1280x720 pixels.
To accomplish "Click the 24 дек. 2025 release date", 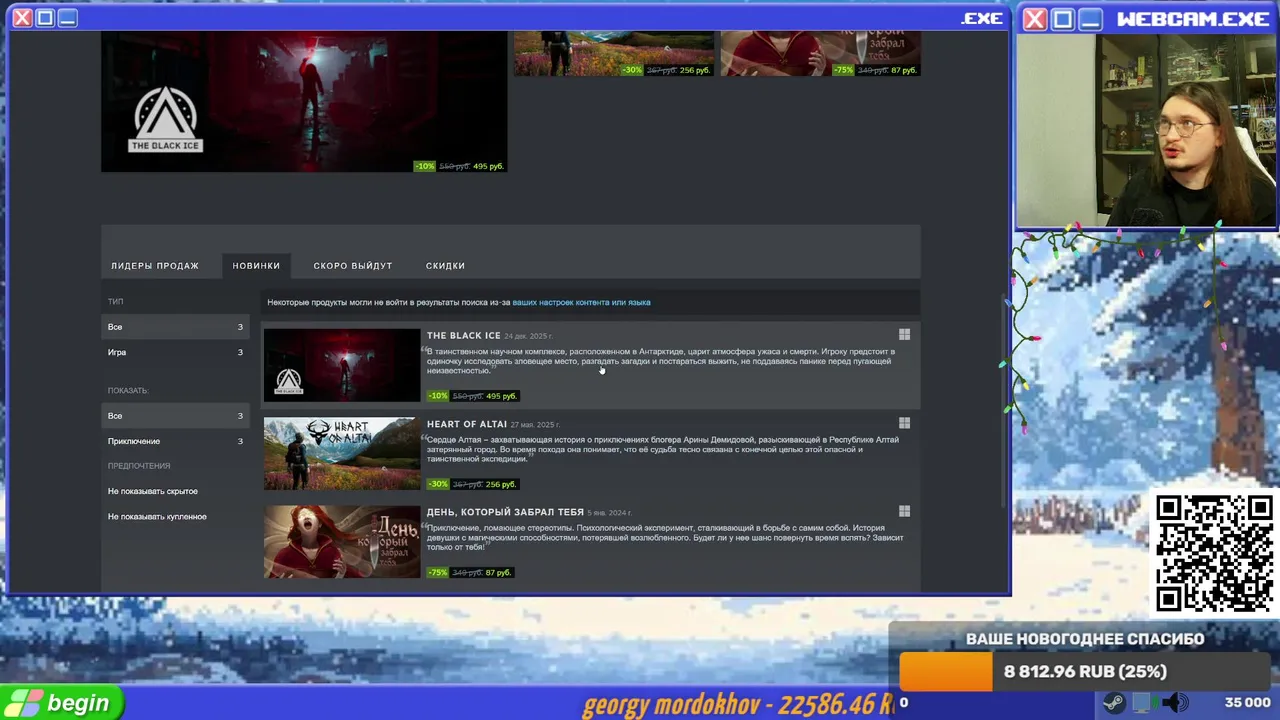I will tap(528, 336).
